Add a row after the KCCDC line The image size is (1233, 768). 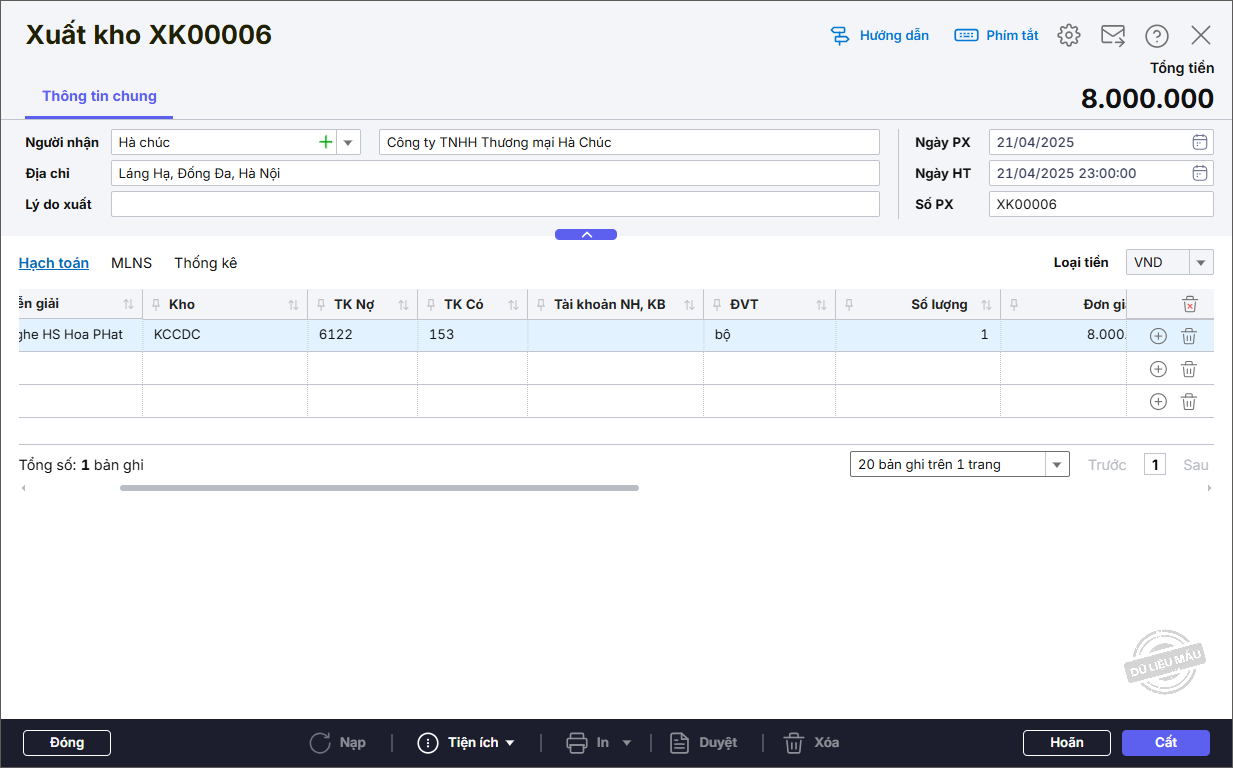[1158, 336]
